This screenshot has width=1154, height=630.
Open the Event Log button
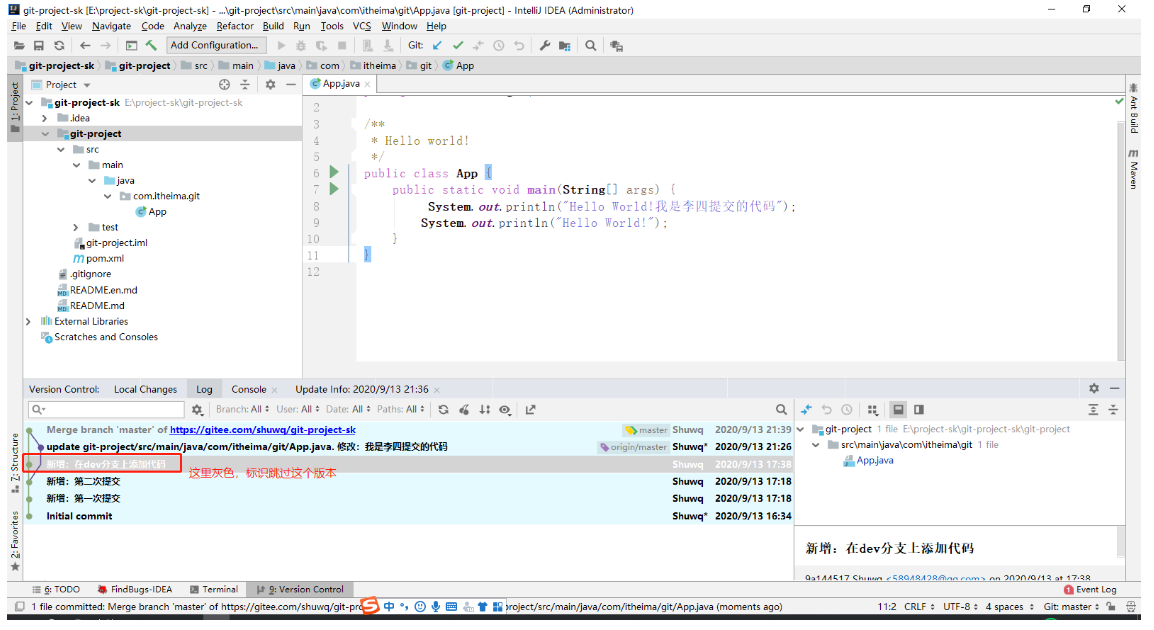point(1090,590)
